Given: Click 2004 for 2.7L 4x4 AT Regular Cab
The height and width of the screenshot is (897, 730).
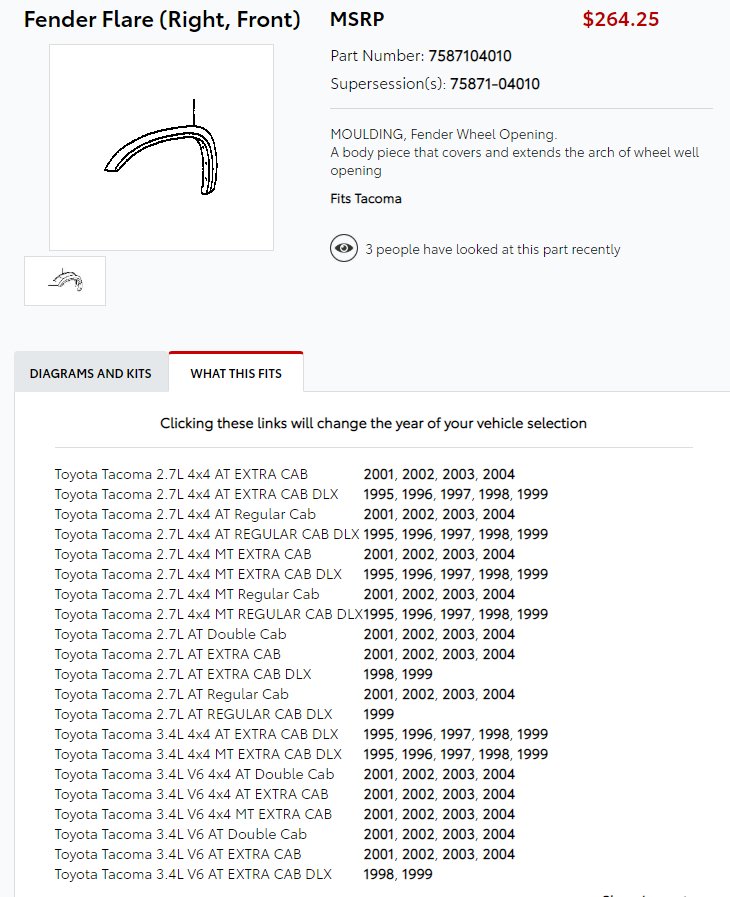Looking at the screenshot, I should point(499,514).
